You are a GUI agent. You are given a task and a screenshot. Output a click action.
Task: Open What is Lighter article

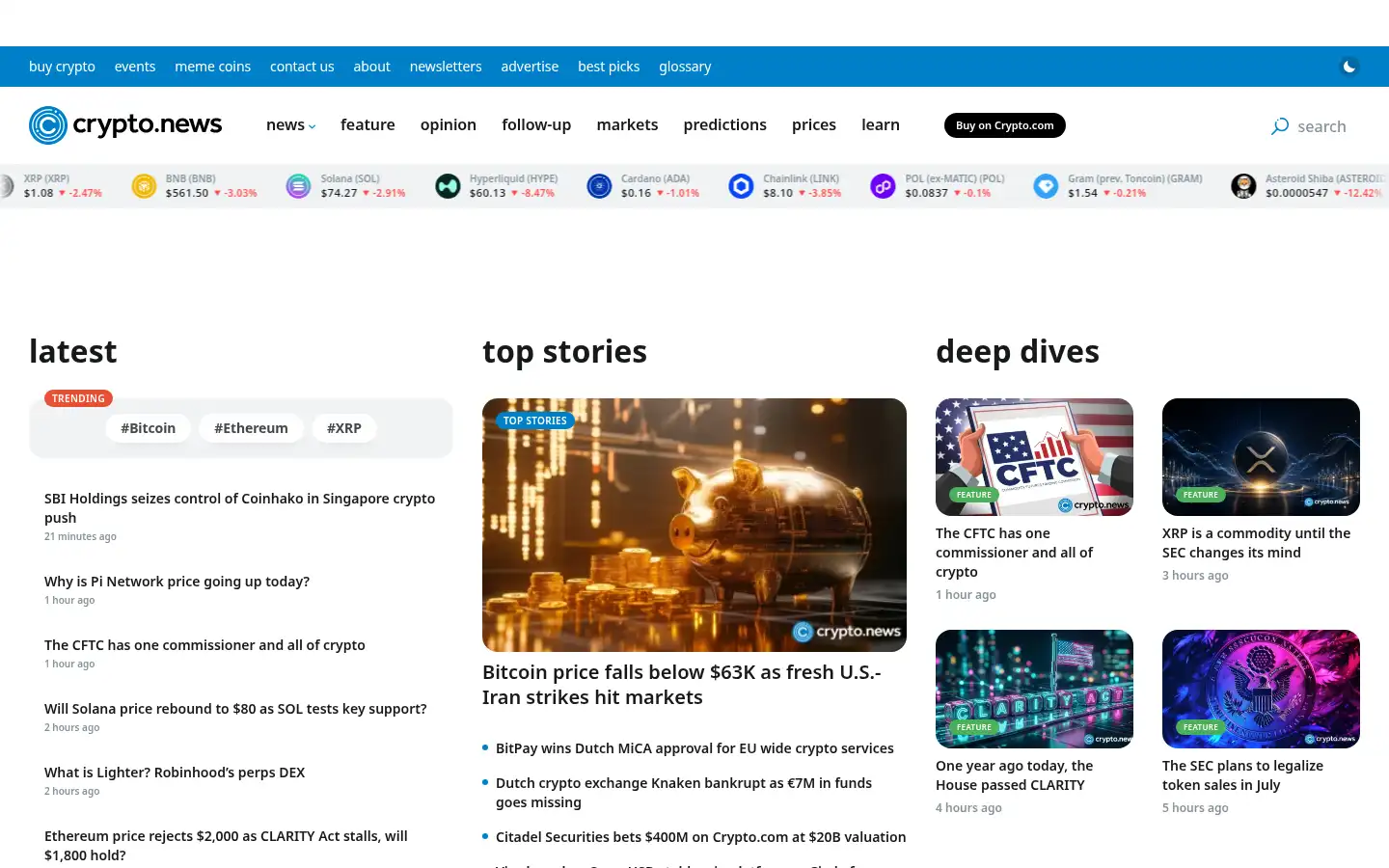[x=175, y=773]
